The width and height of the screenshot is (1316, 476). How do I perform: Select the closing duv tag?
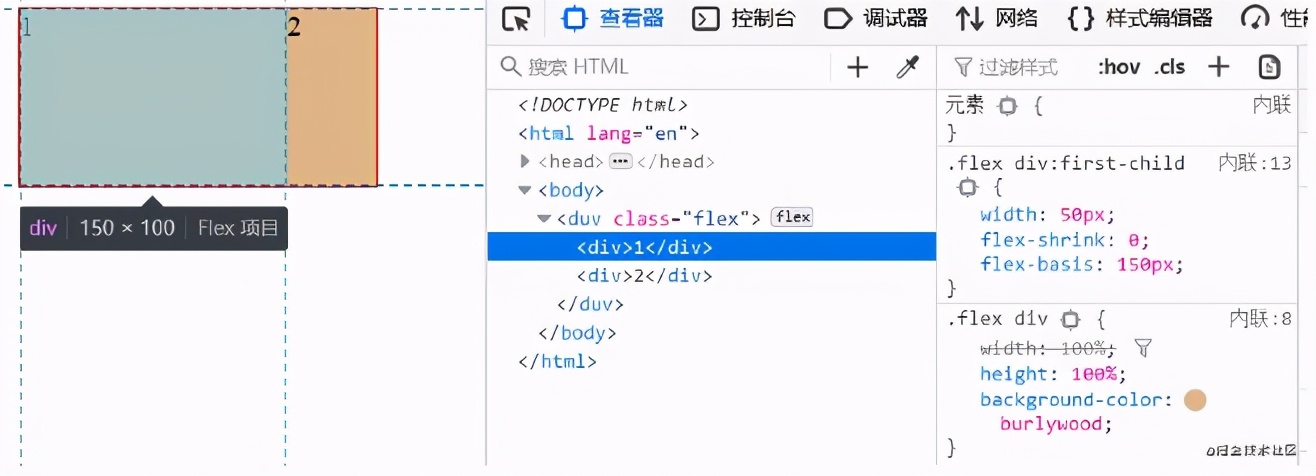click(x=590, y=304)
